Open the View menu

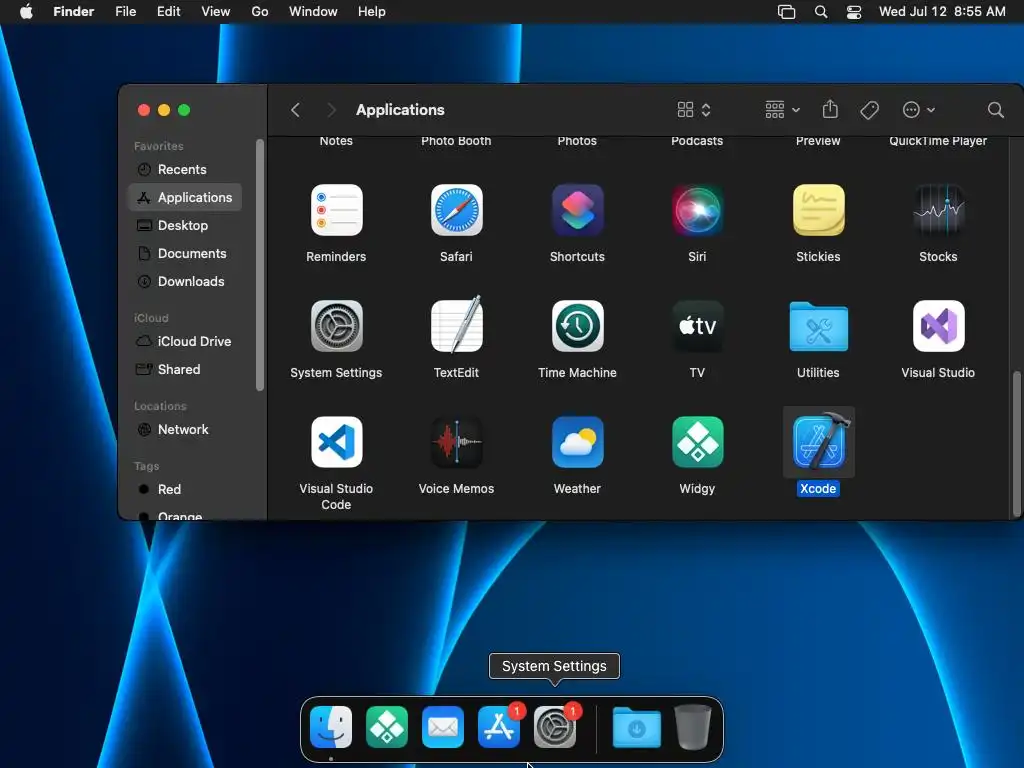point(216,12)
